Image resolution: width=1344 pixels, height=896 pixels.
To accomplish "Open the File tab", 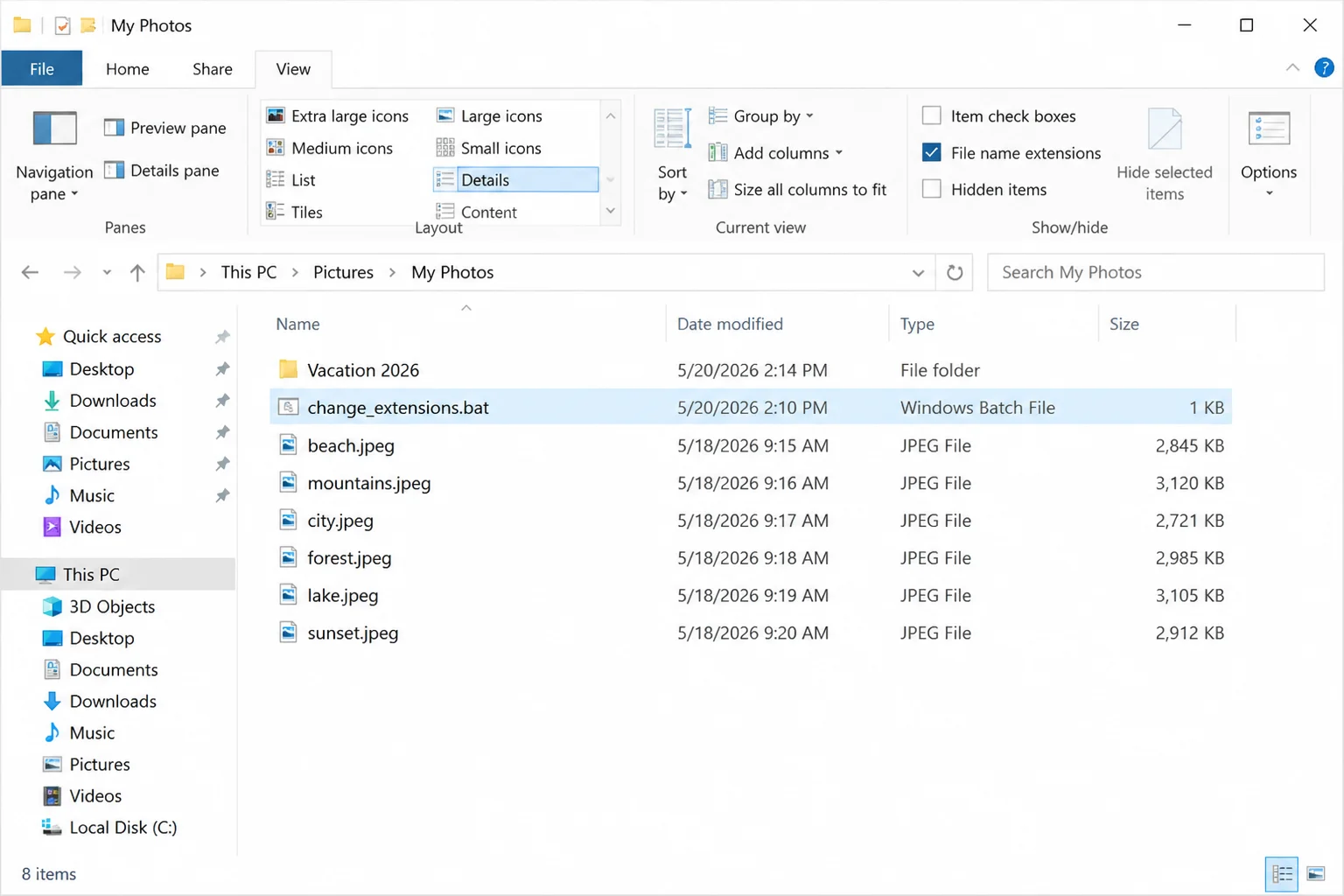I will 42,69.
